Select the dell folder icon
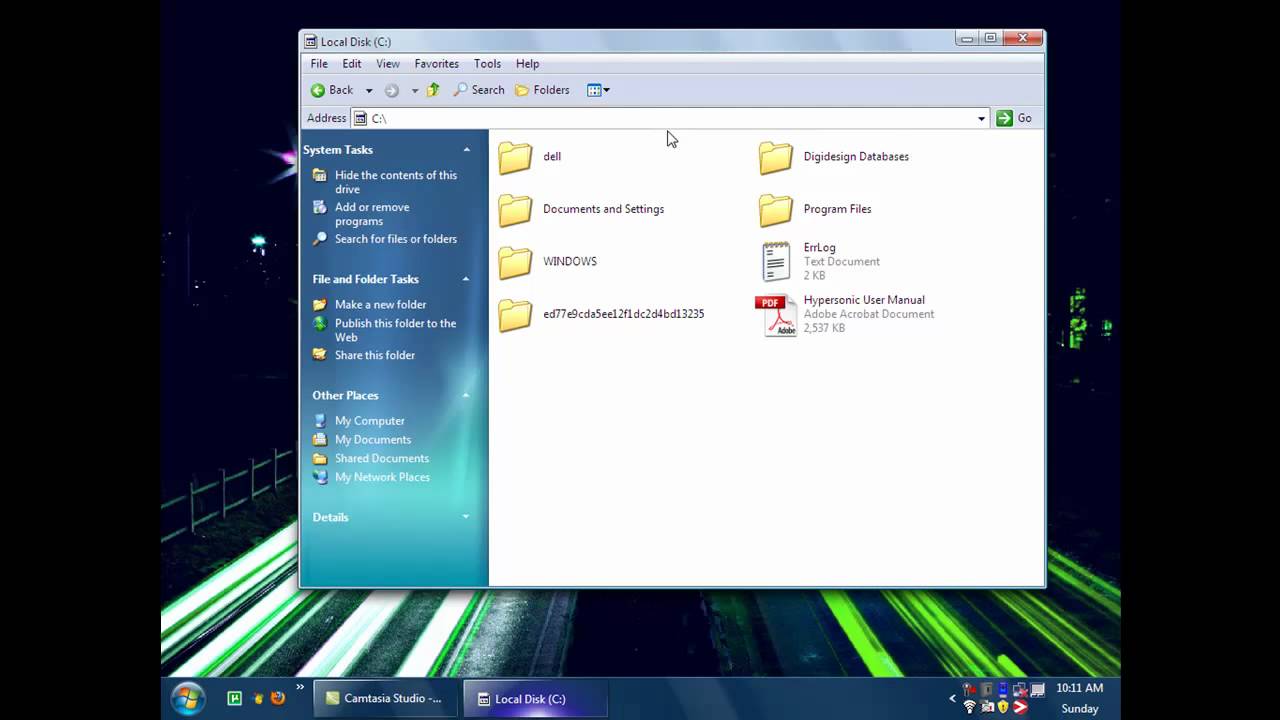This screenshot has height=720, width=1280. point(515,157)
